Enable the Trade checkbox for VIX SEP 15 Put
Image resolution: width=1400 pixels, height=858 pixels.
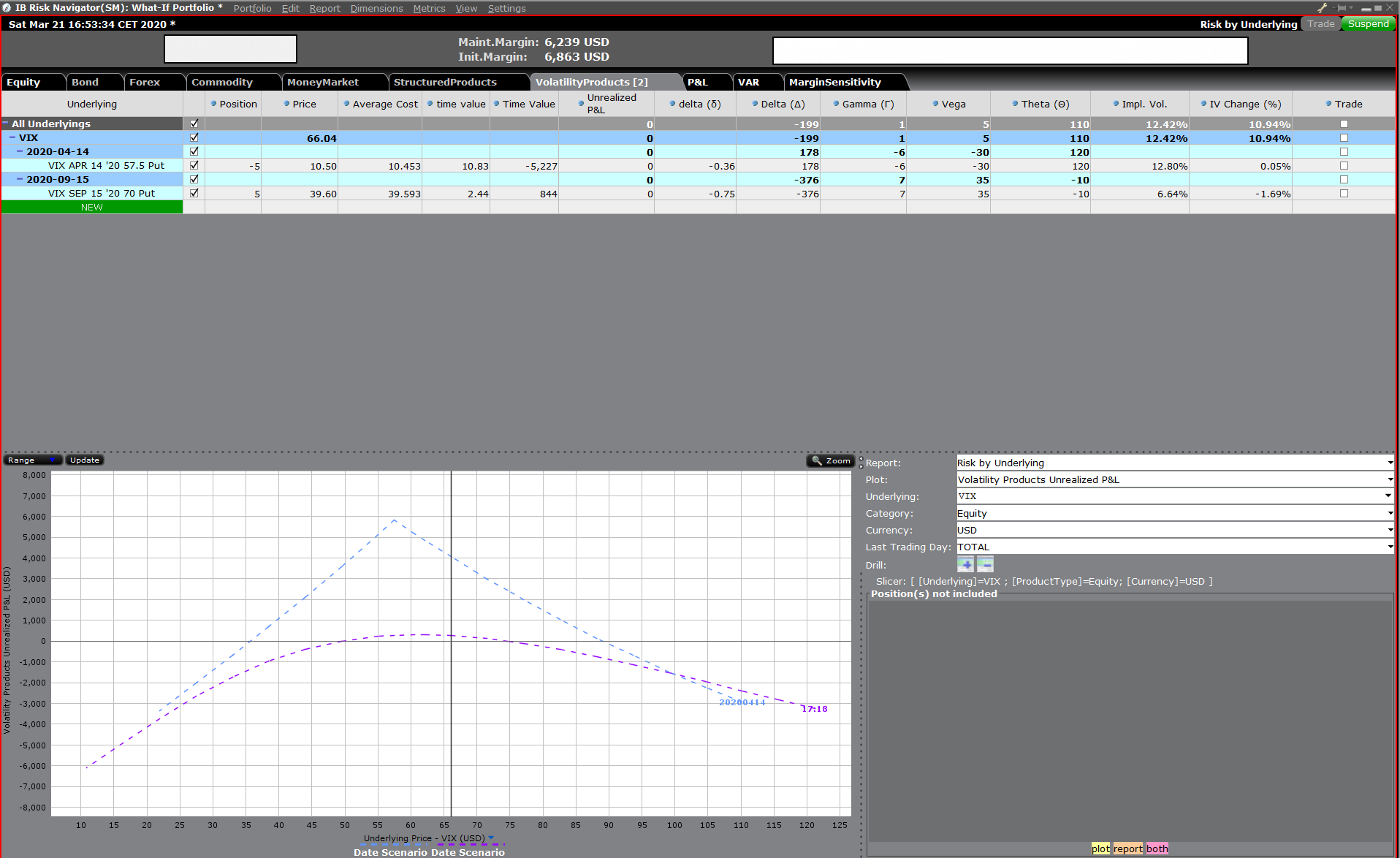click(1344, 193)
